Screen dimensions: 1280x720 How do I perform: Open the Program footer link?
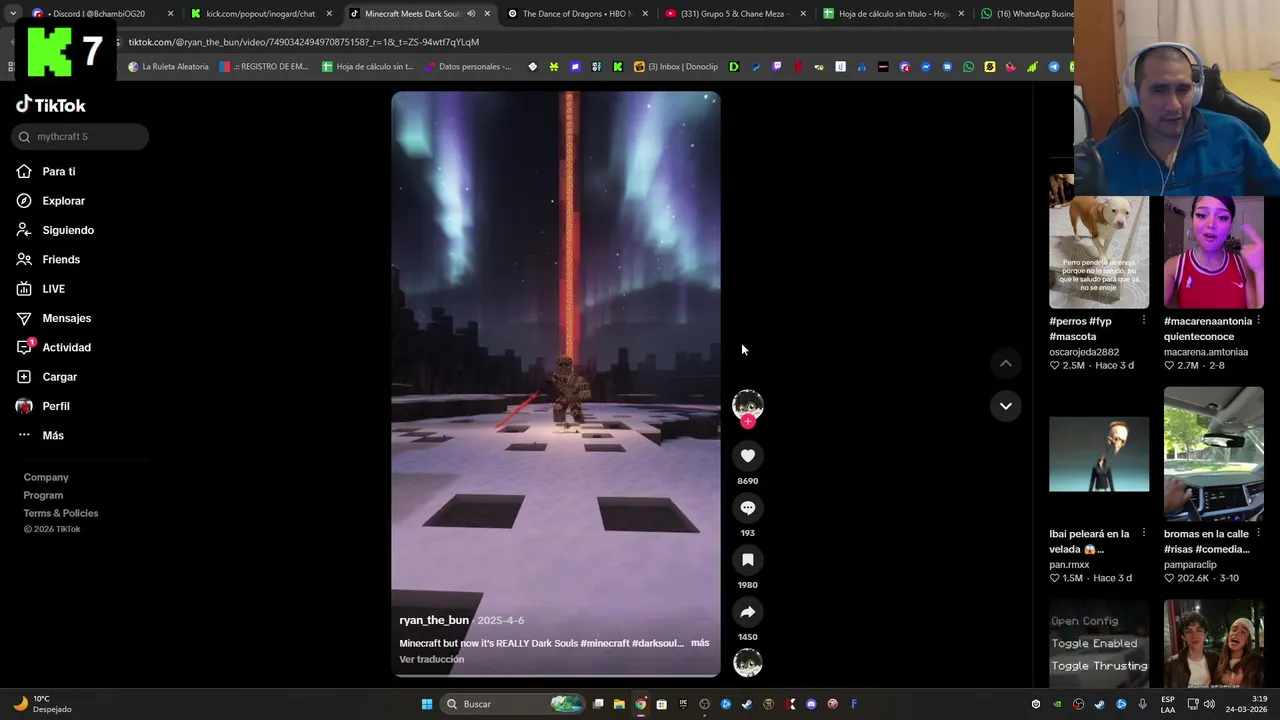click(43, 495)
